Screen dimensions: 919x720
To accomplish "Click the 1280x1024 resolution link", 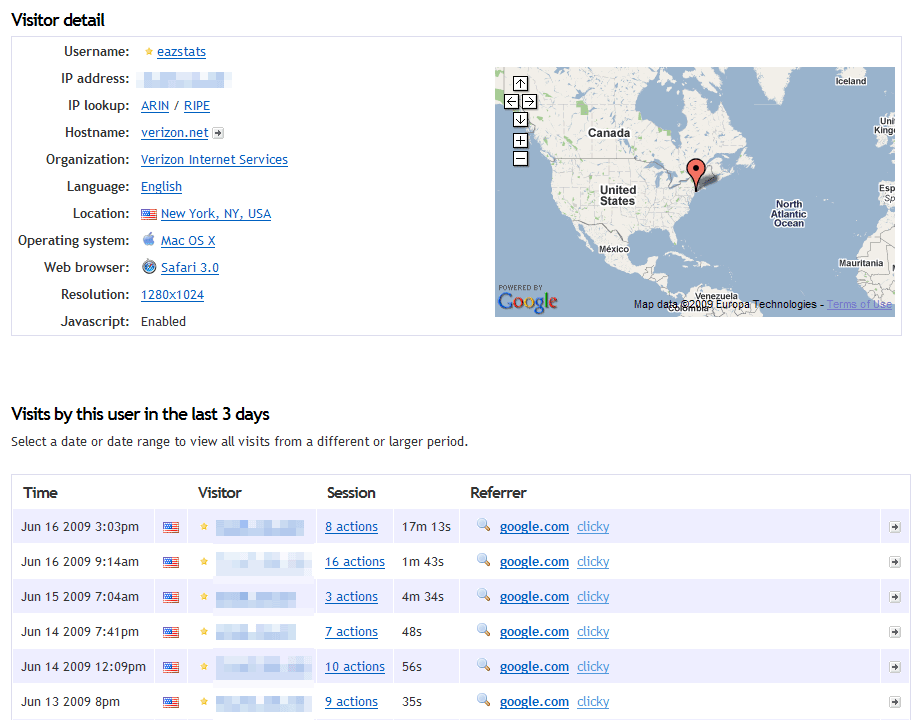I will point(172,294).
